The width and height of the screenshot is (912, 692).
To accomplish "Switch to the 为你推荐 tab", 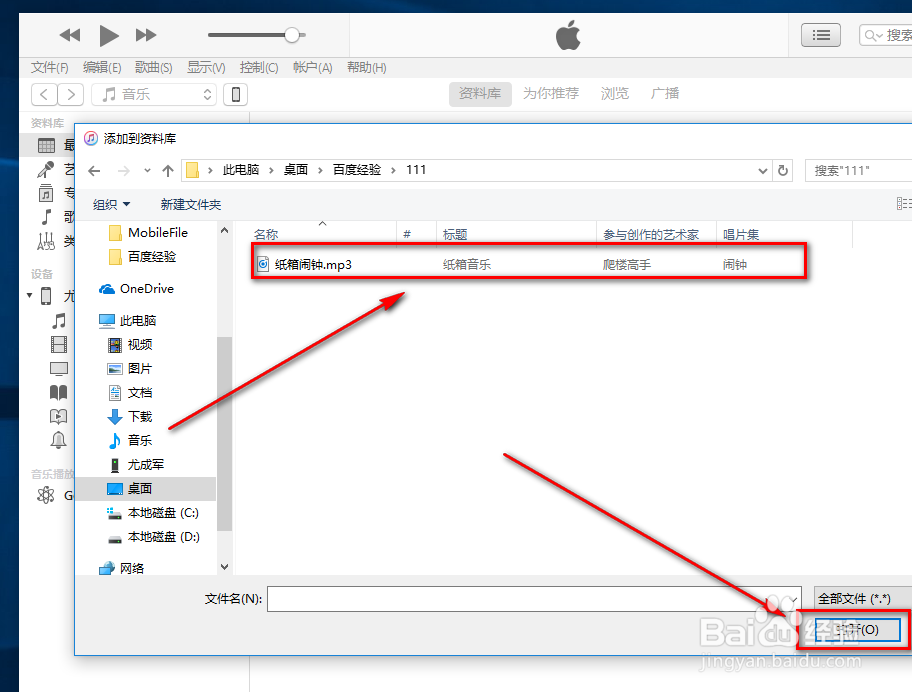I will pyautogui.click(x=551, y=94).
